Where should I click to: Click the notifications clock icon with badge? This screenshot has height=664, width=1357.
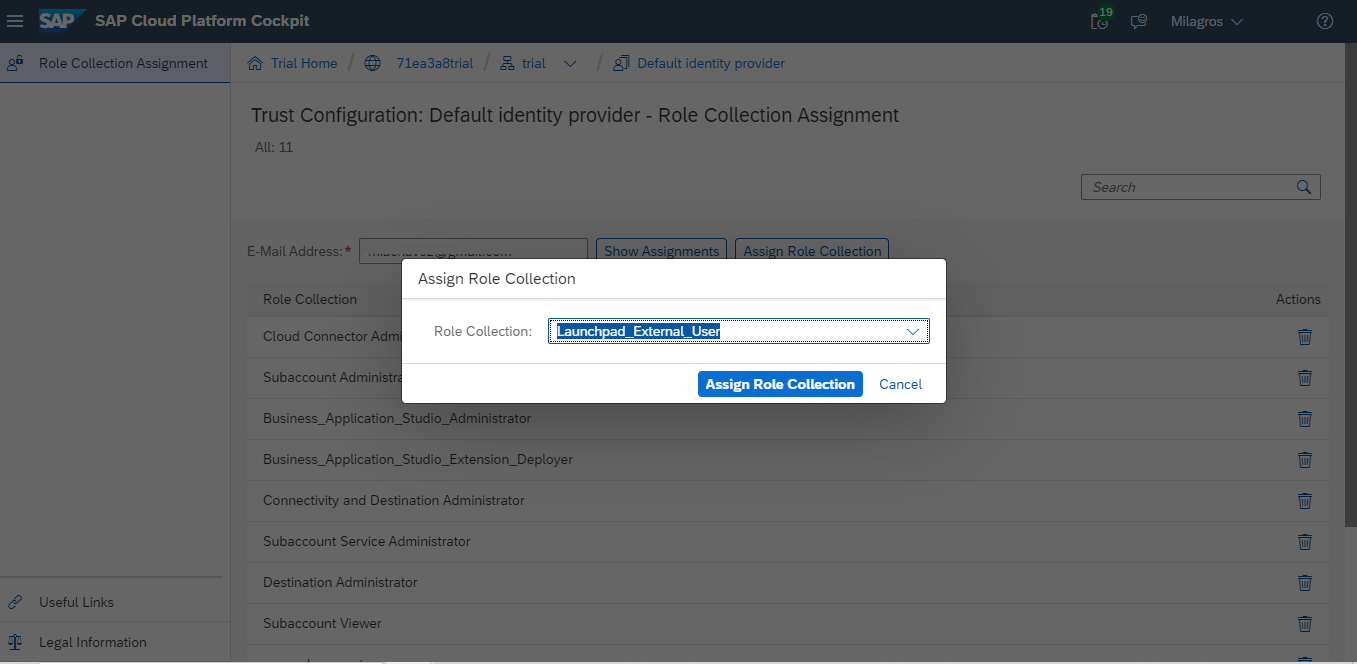tap(1100, 21)
